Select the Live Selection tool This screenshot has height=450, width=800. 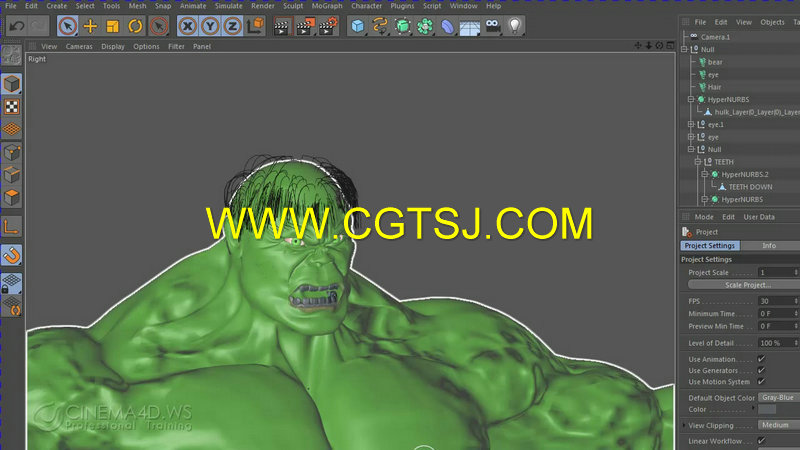click(x=67, y=26)
